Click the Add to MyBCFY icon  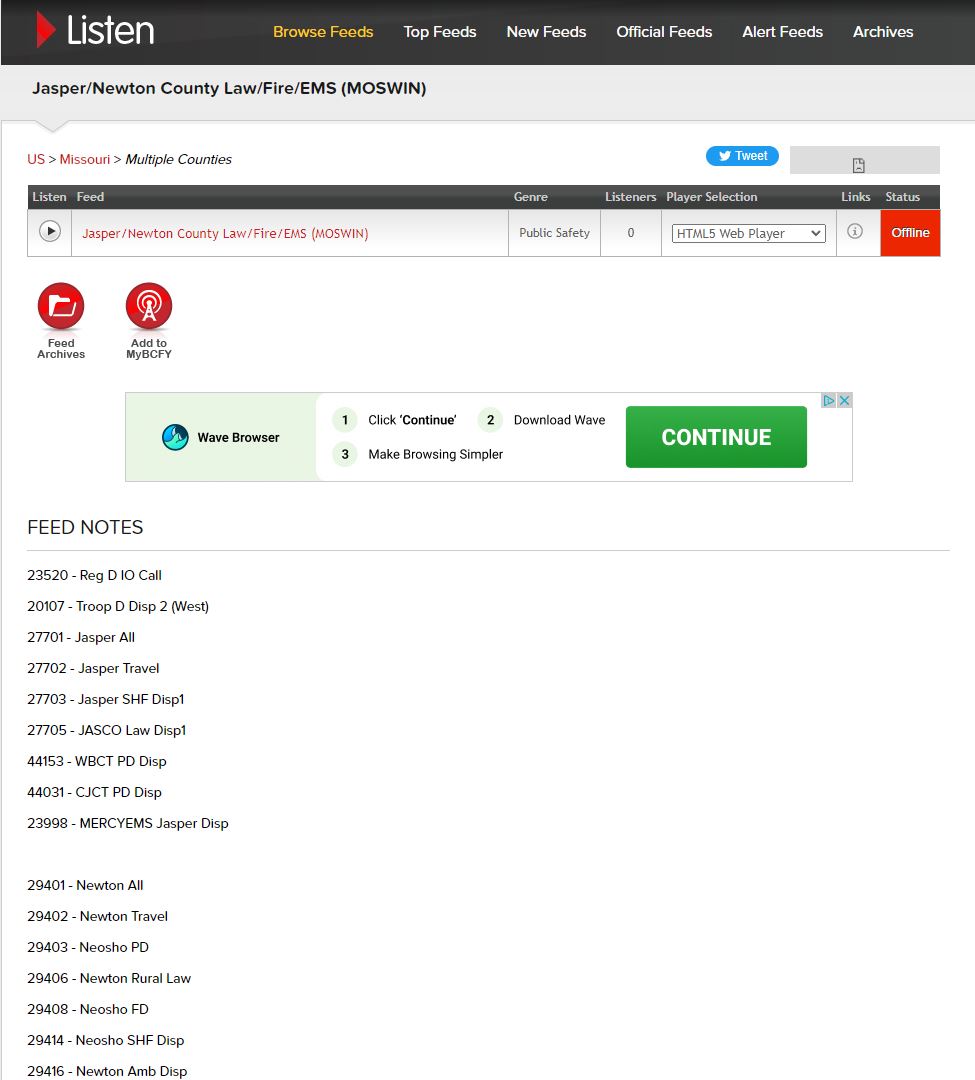point(148,306)
